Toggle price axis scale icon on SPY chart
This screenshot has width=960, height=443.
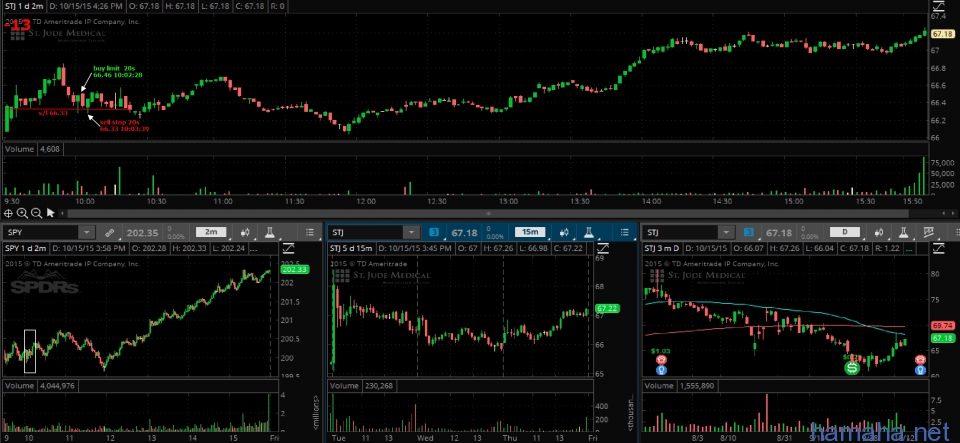[x=290, y=247]
